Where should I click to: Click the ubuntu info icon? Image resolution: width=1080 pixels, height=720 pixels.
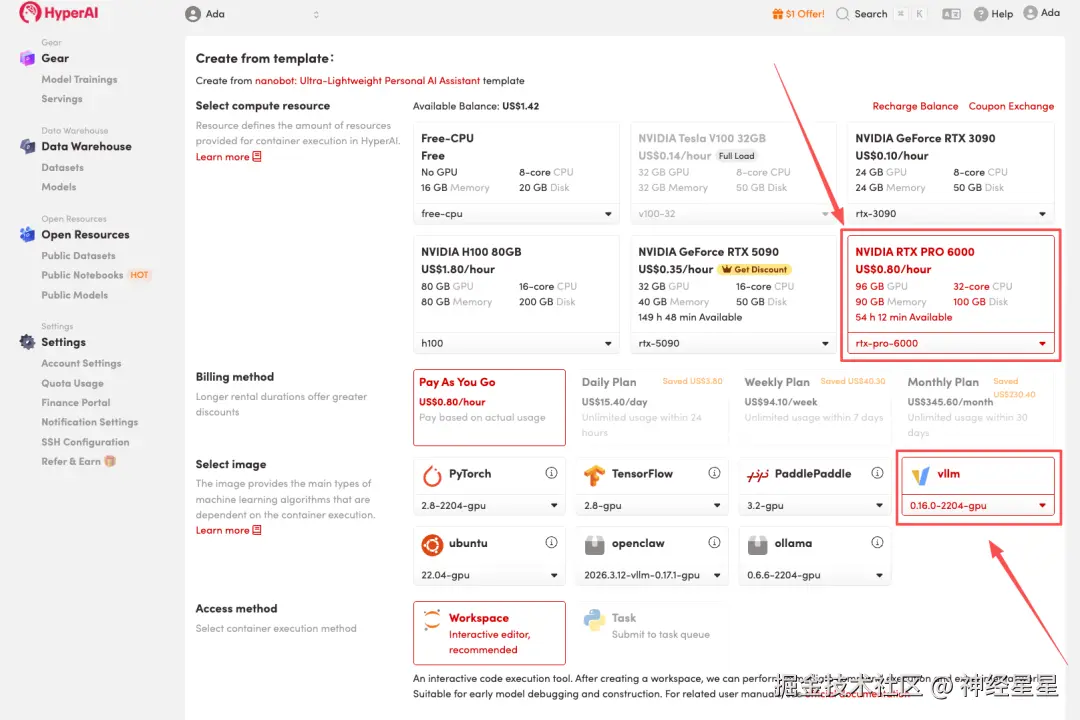(x=551, y=542)
